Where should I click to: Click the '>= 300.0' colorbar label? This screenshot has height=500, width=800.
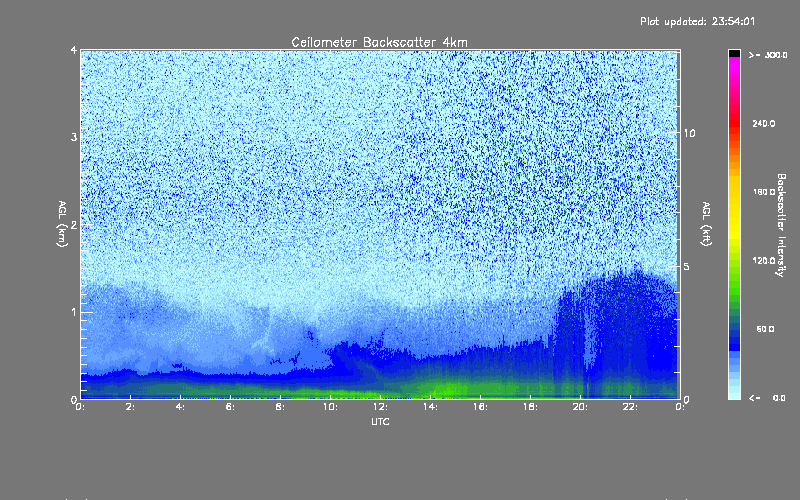point(768,55)
